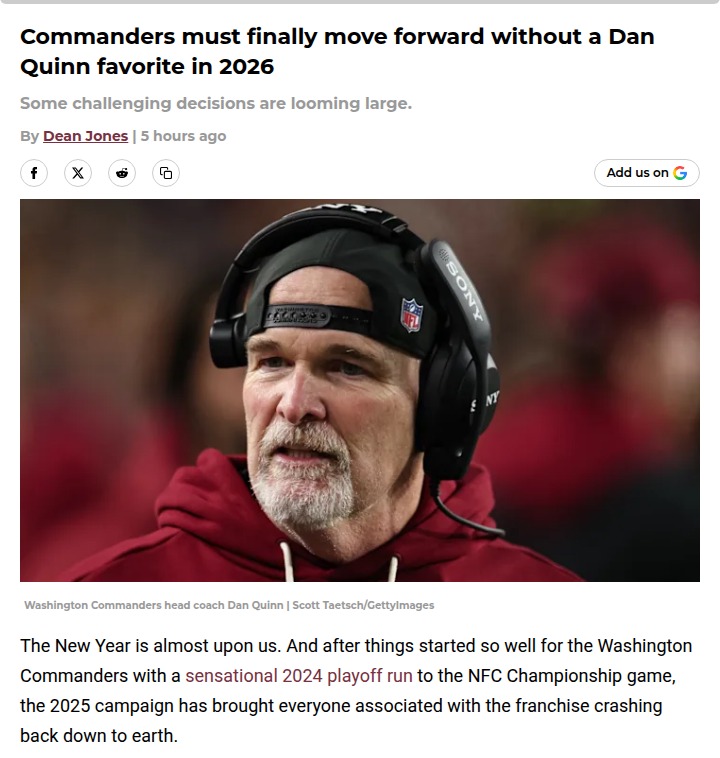Click the word By before the author name

(29, 136)
